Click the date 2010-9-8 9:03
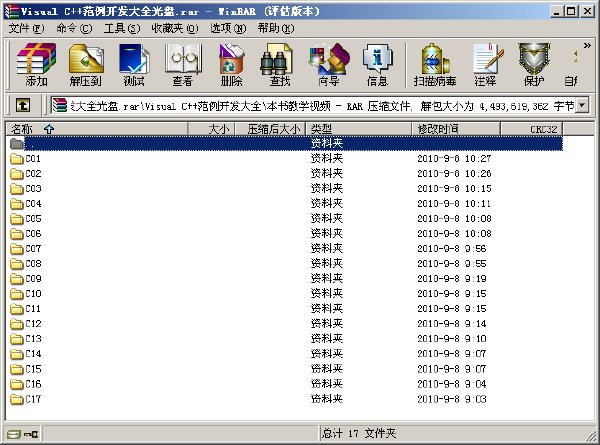This screenshot has width=600, height=445. point(452,399)
